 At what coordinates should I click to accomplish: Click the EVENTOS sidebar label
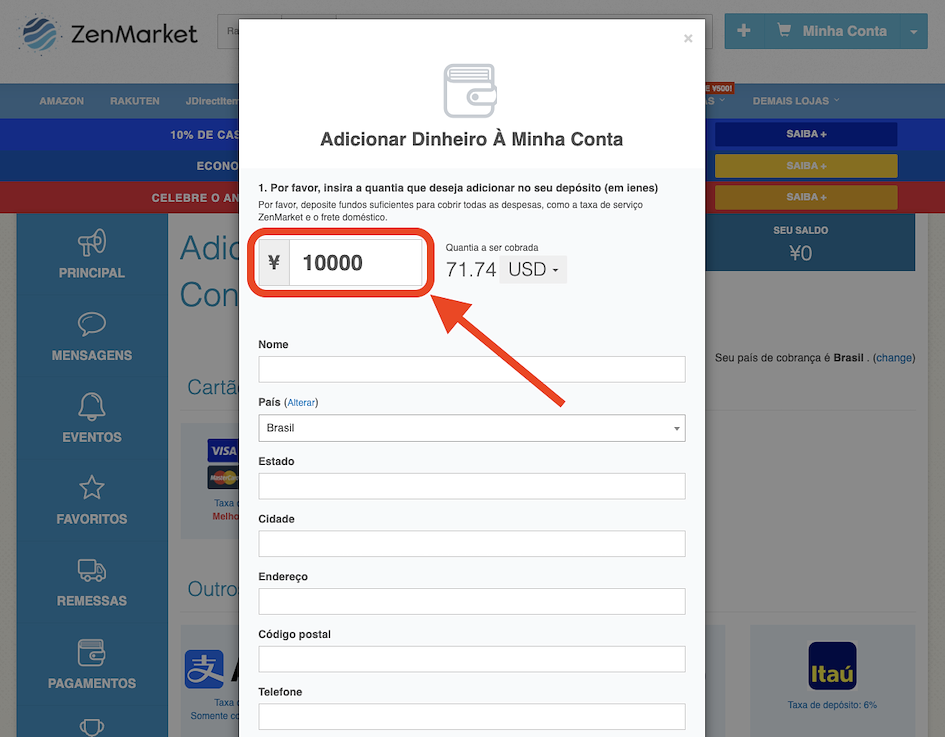coord(92,437)
